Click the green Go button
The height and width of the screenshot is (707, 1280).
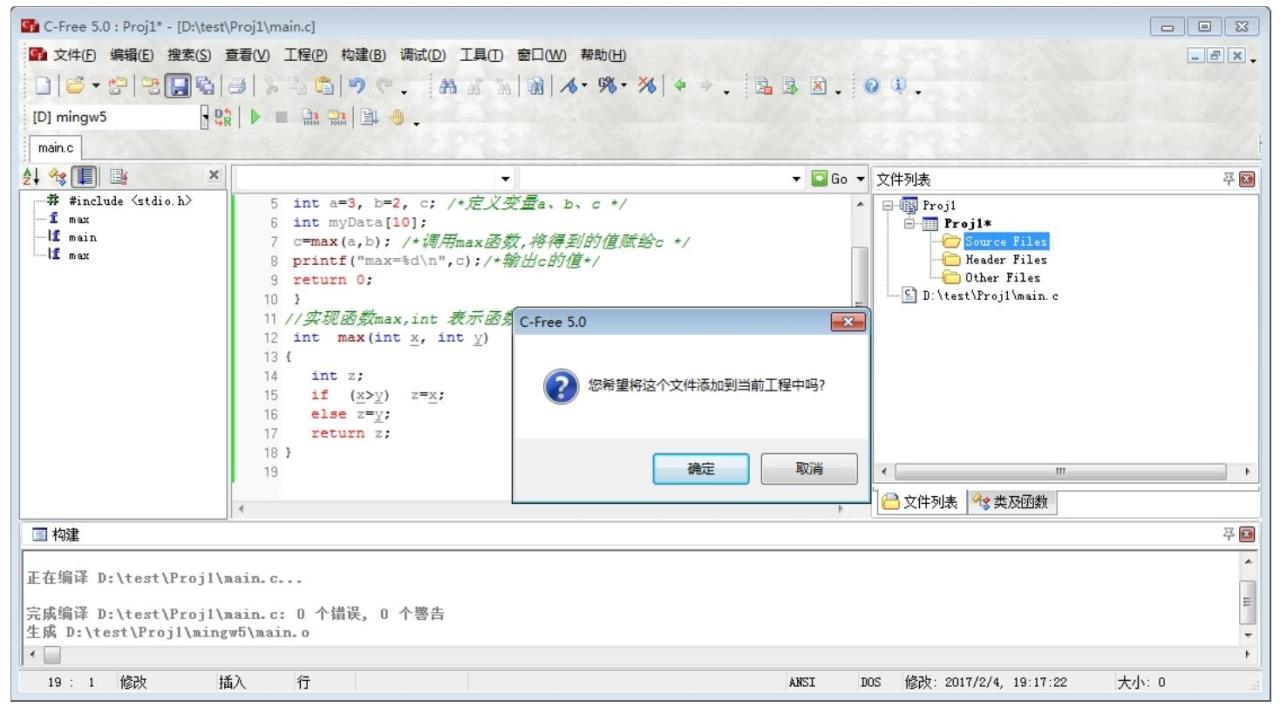pos(829,179)
